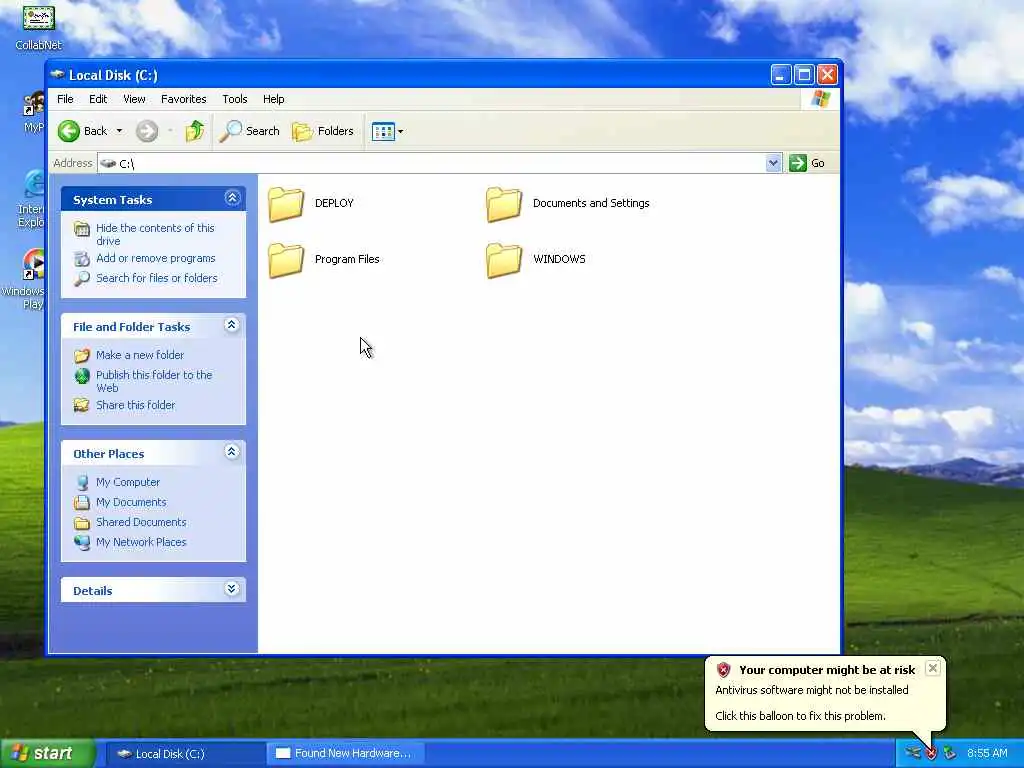Collapse the Other Places panel
Screen dimensions: 1024x768
click(232, 452)
